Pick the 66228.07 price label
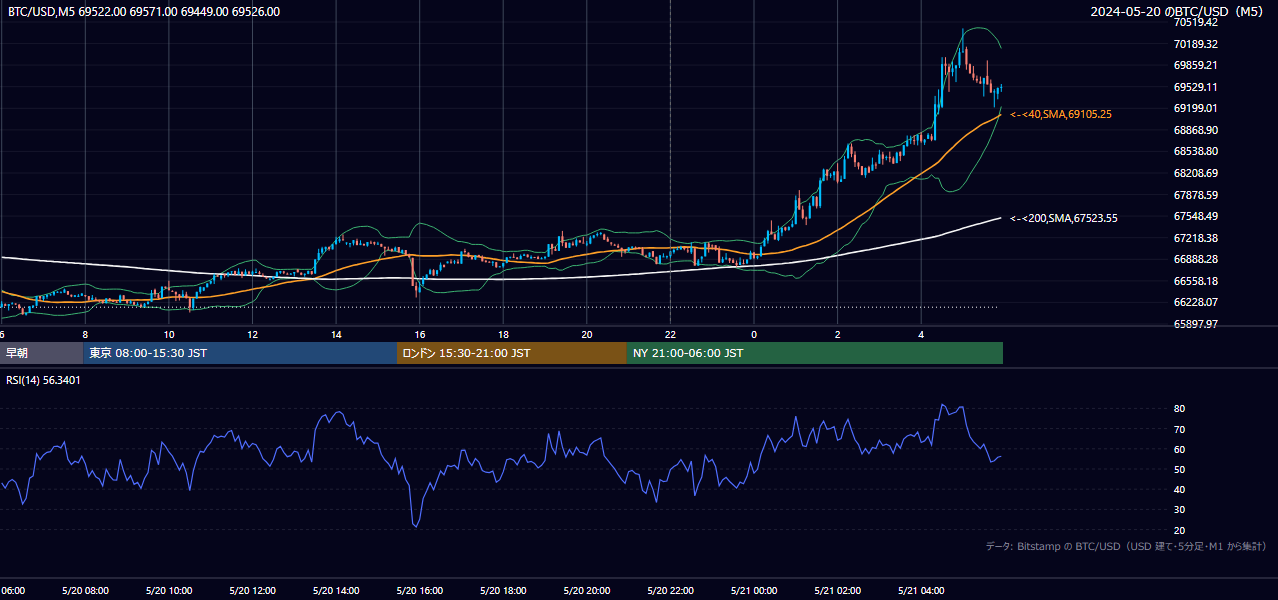 point(1196,302)
